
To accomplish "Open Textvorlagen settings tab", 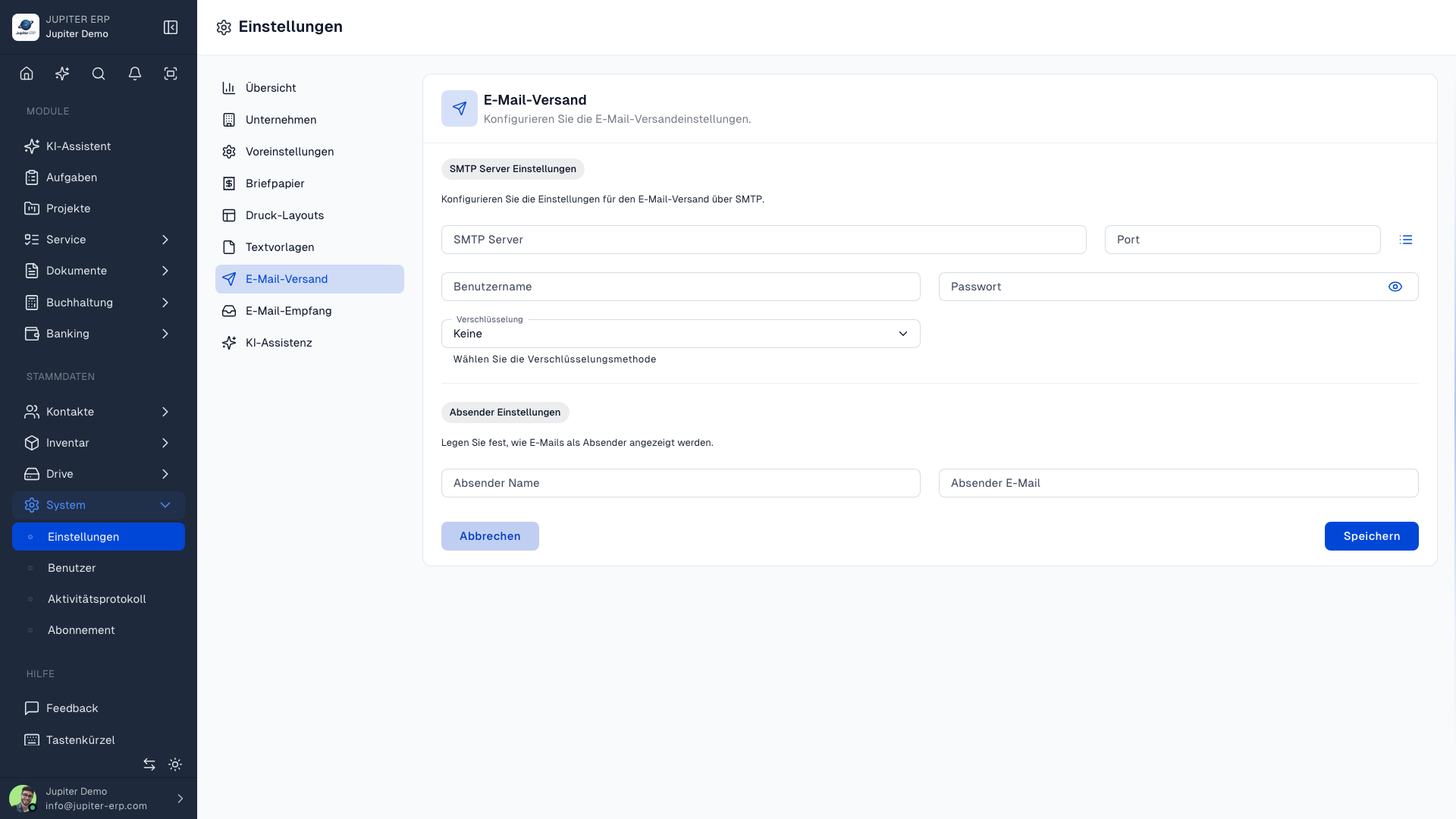I will click(x=309, y=247).
